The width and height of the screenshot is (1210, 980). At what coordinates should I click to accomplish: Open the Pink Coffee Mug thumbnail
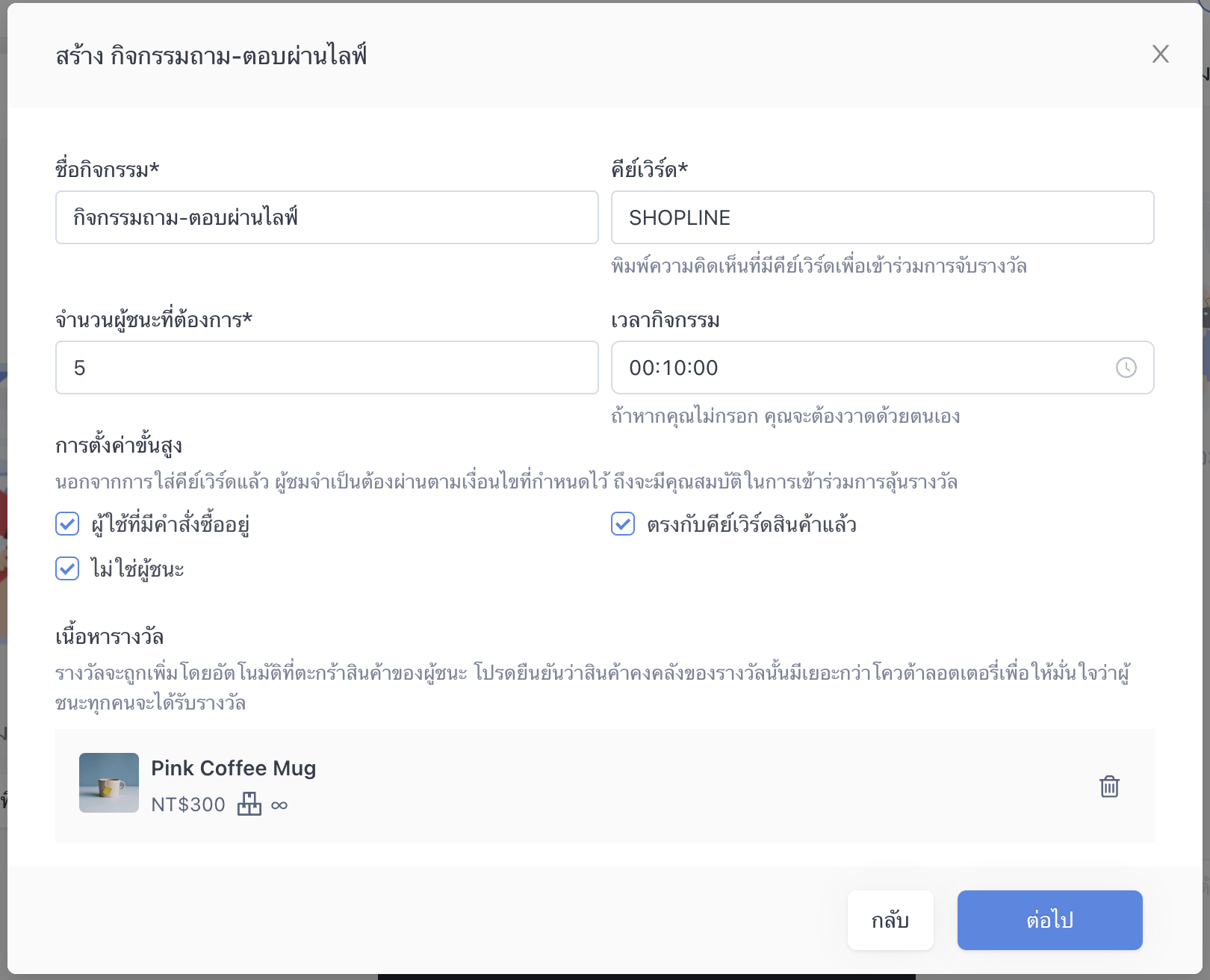(109, 783)
